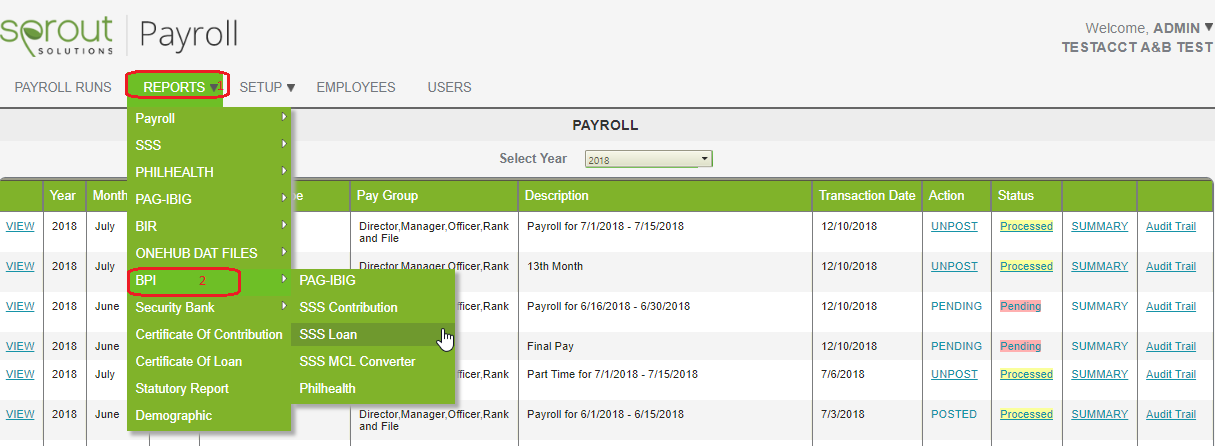Click VIEW link in the first payroll row
Screen dimensions: 1215x446
click(20, 226)
